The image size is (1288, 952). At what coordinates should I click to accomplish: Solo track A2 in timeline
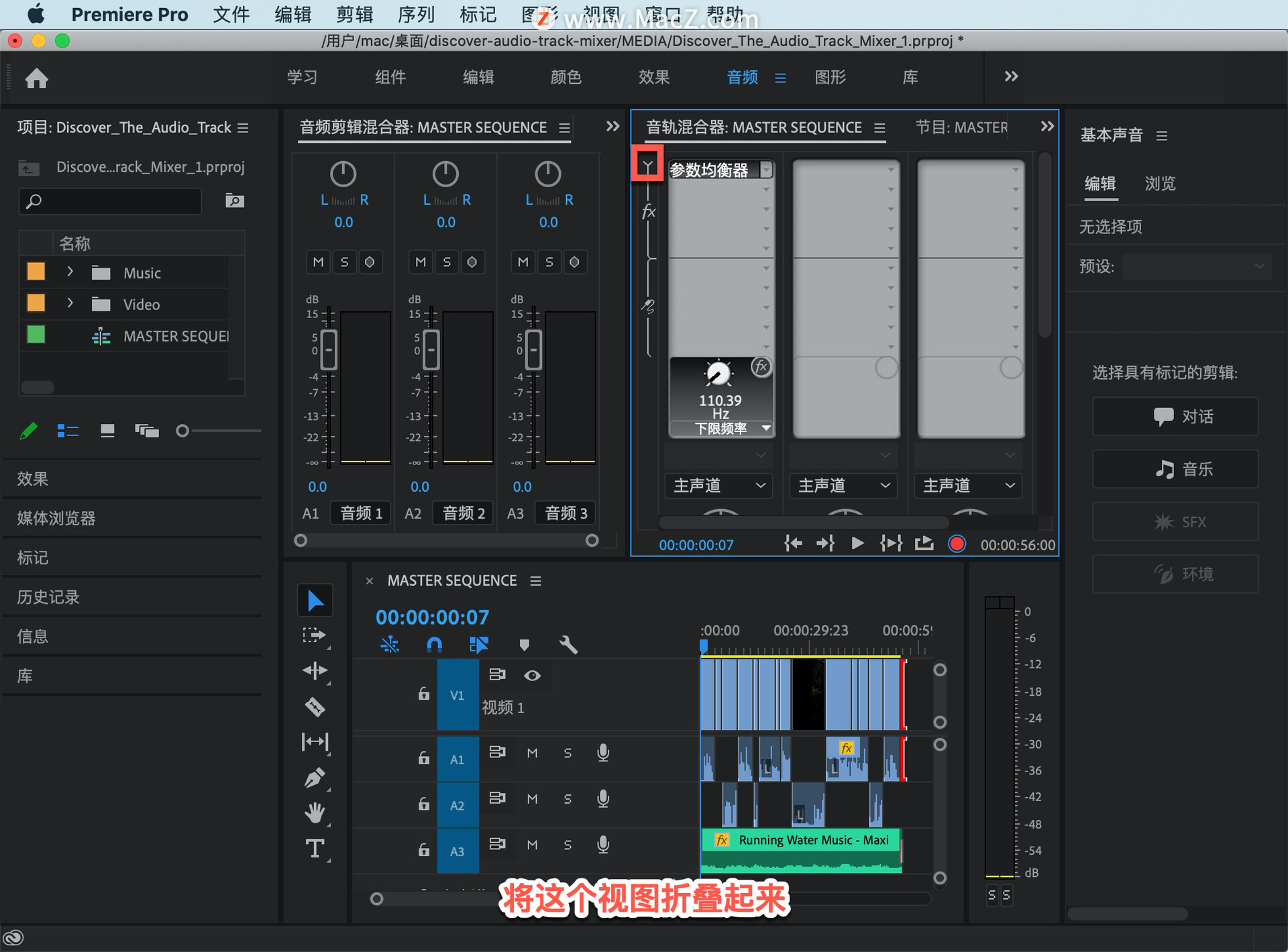coord(568,799)
